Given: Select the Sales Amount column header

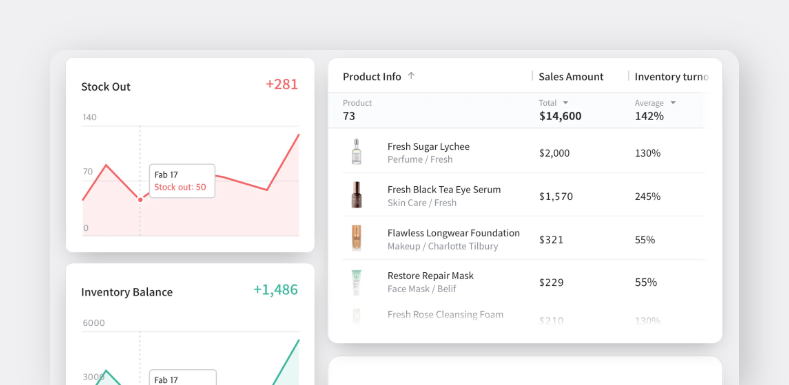Looking at the screenshot, I should click(x=571, y=76).
